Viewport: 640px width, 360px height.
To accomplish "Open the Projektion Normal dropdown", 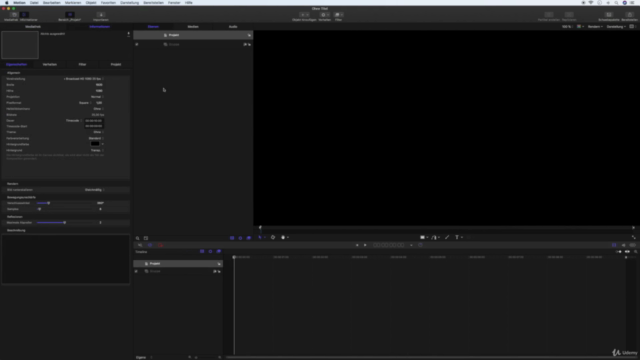I will click(97, 97).
